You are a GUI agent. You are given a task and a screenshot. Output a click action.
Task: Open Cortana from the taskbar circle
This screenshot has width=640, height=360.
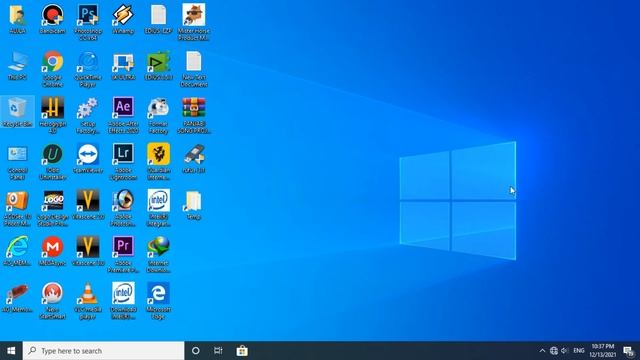tap(196, 351)
